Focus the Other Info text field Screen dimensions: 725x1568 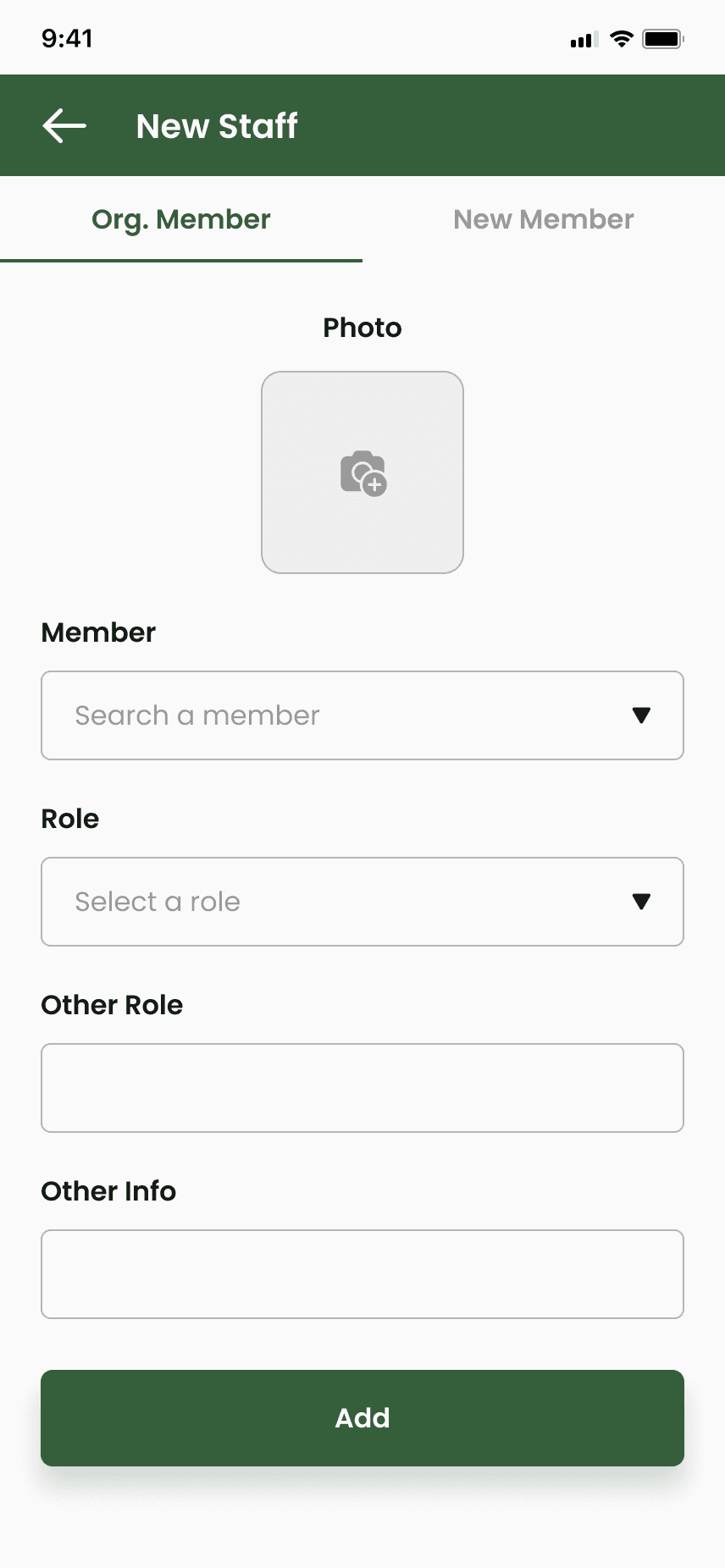tap(362, 1274)
